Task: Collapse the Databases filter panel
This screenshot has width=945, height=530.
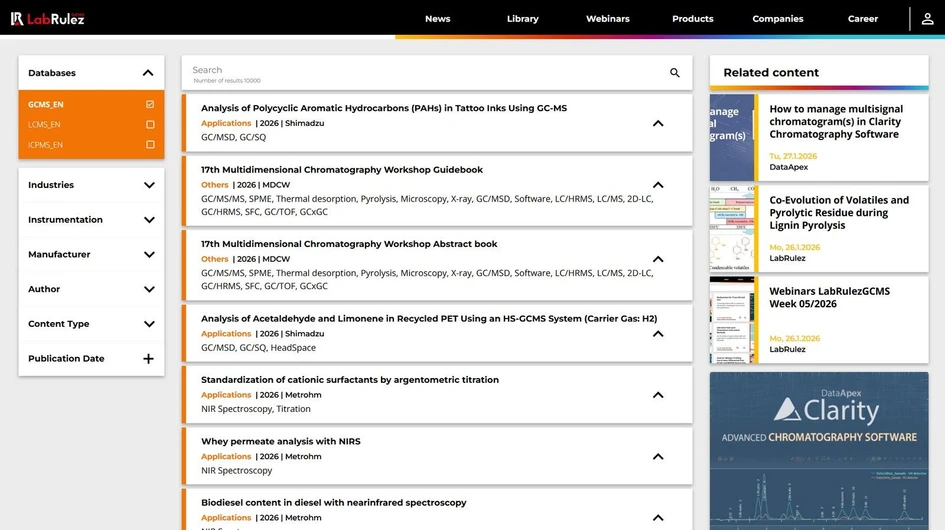Action: click(148, 73)
